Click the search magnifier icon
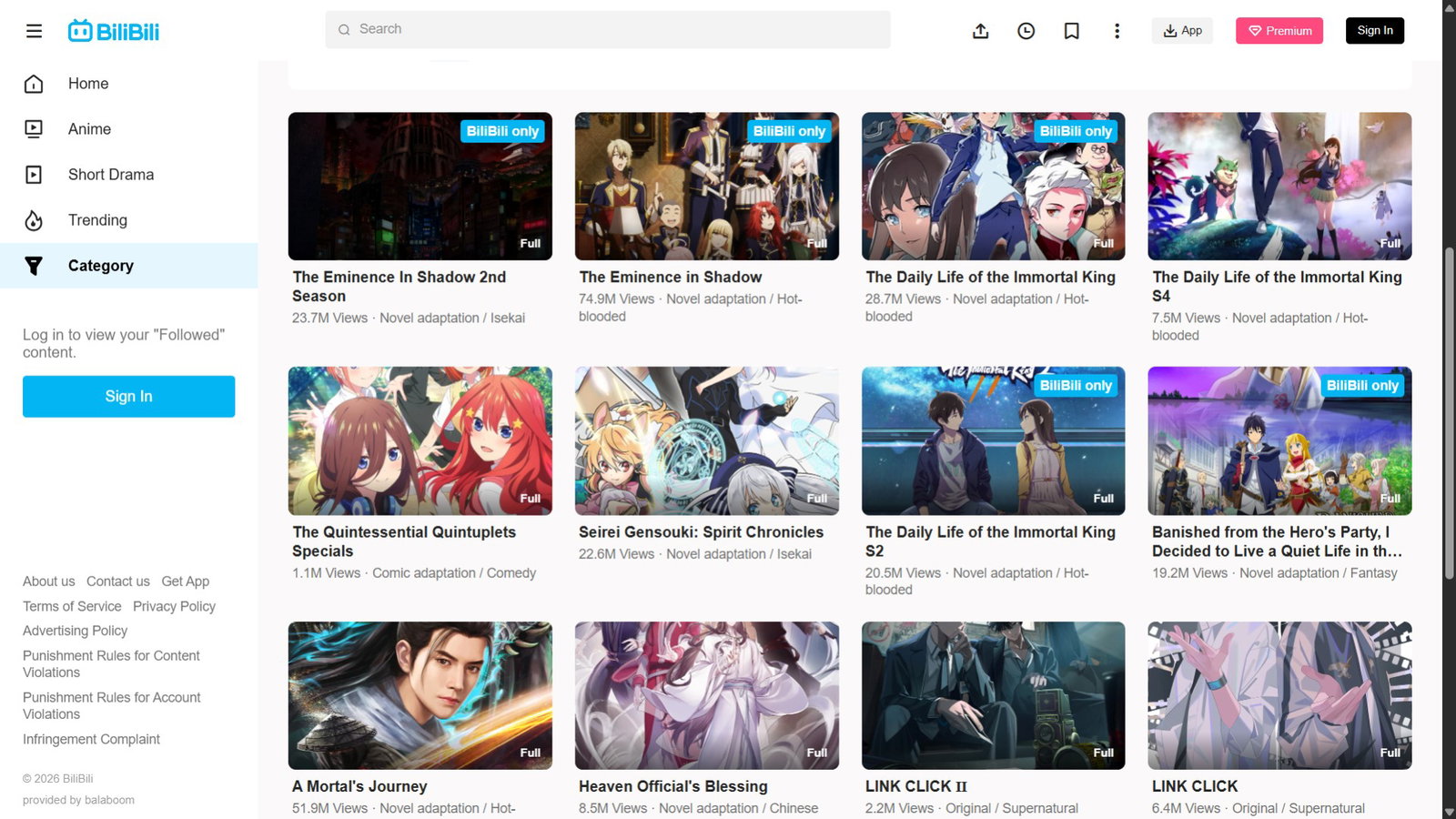 [344, 30]
